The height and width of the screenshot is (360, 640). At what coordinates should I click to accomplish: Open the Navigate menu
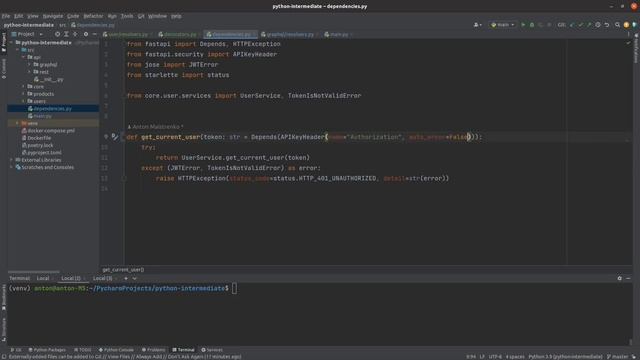pyautogui.click(x=53, y=16)
